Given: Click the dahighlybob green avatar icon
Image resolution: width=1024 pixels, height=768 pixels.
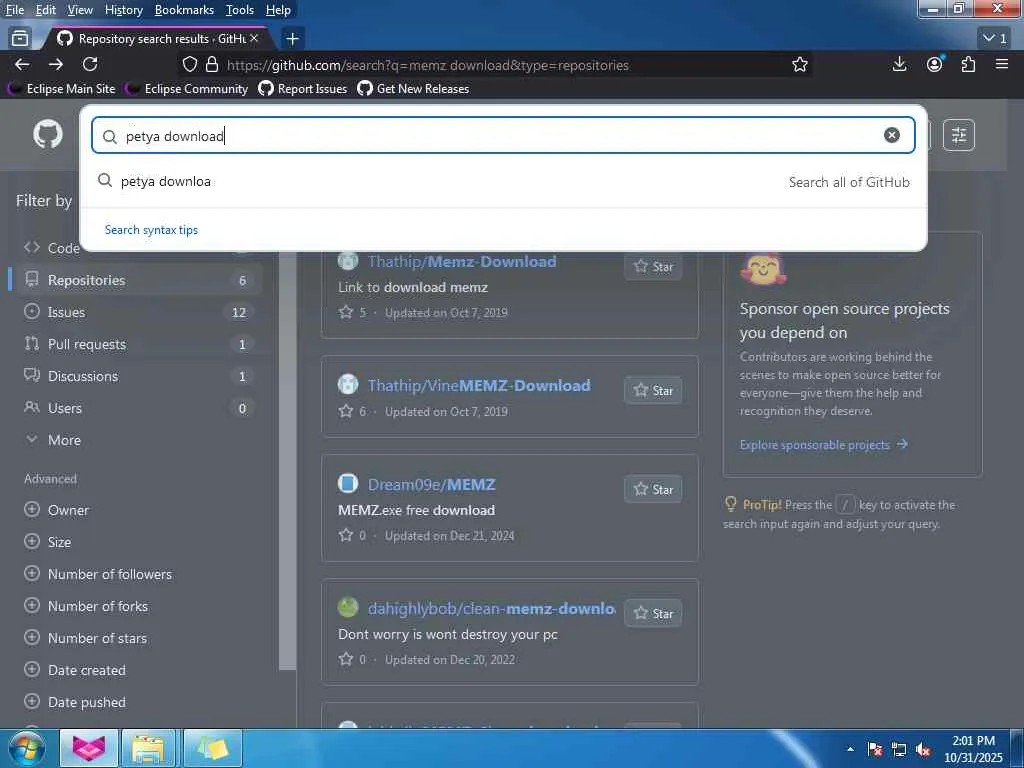Looking at the screenshot, I should click(x=347, y=607).
